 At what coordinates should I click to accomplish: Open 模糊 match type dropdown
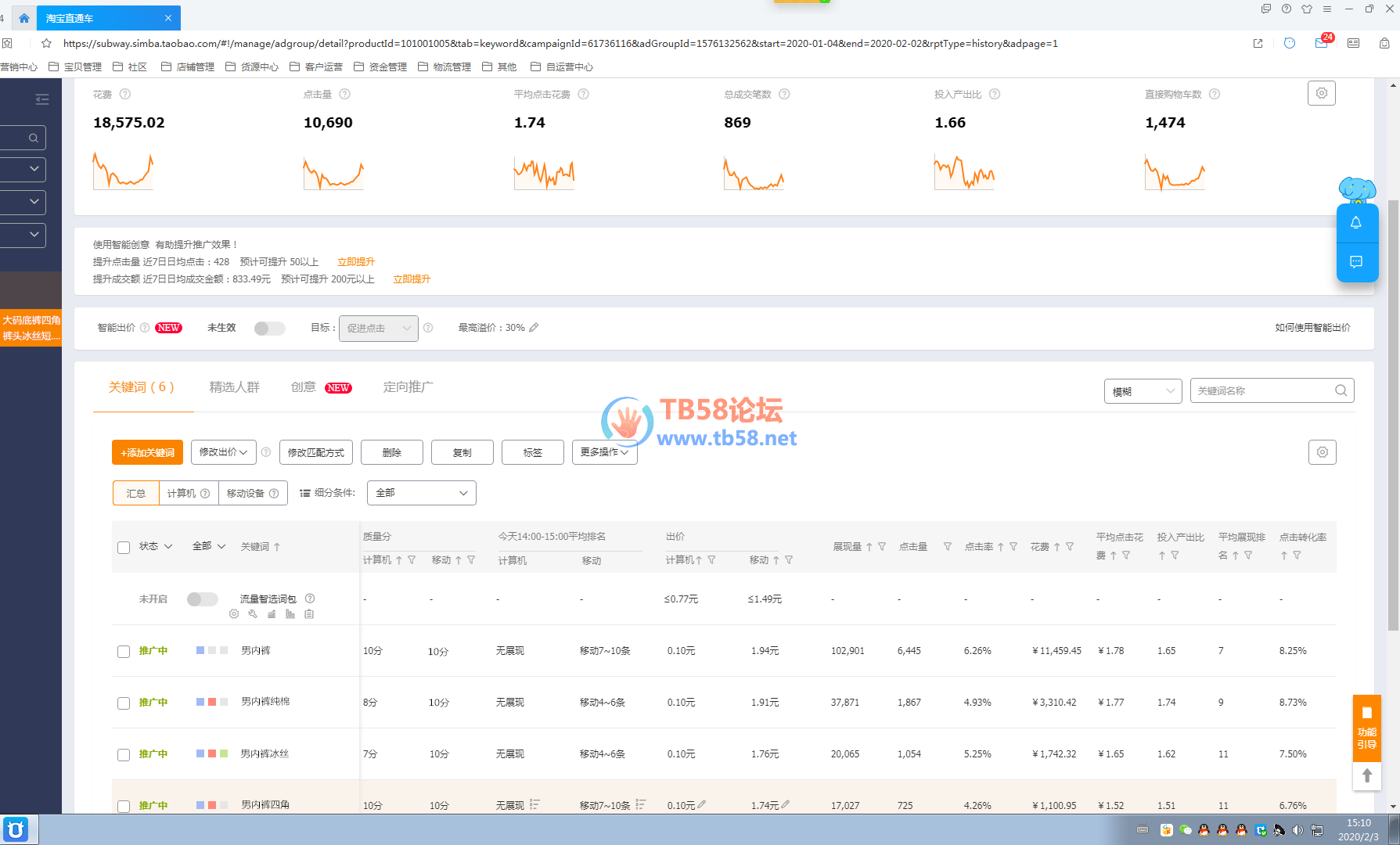coord(1143,391)
